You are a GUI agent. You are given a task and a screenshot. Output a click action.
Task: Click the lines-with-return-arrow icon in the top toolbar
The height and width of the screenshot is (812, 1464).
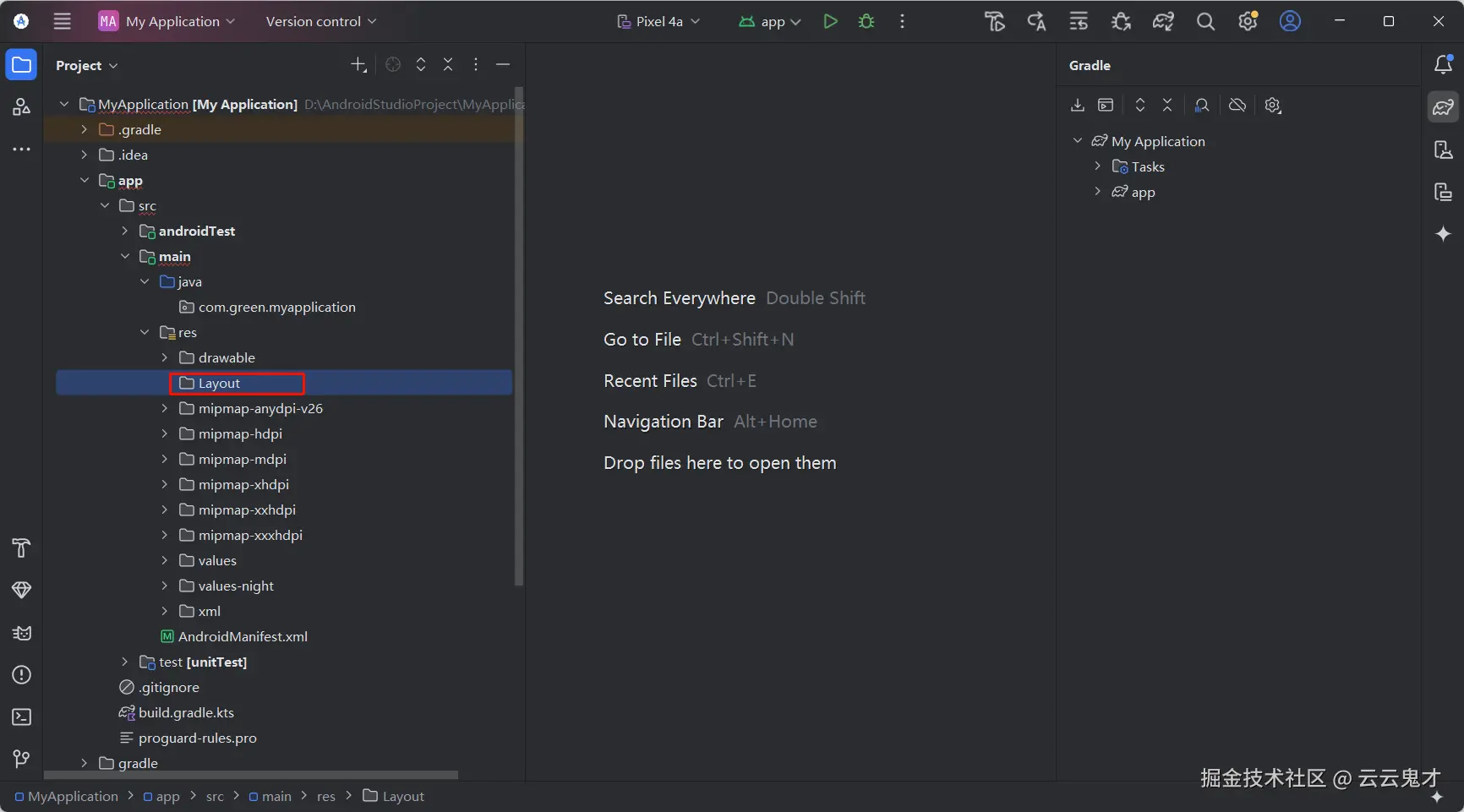pyautogui.click(x=1079, y=21)
